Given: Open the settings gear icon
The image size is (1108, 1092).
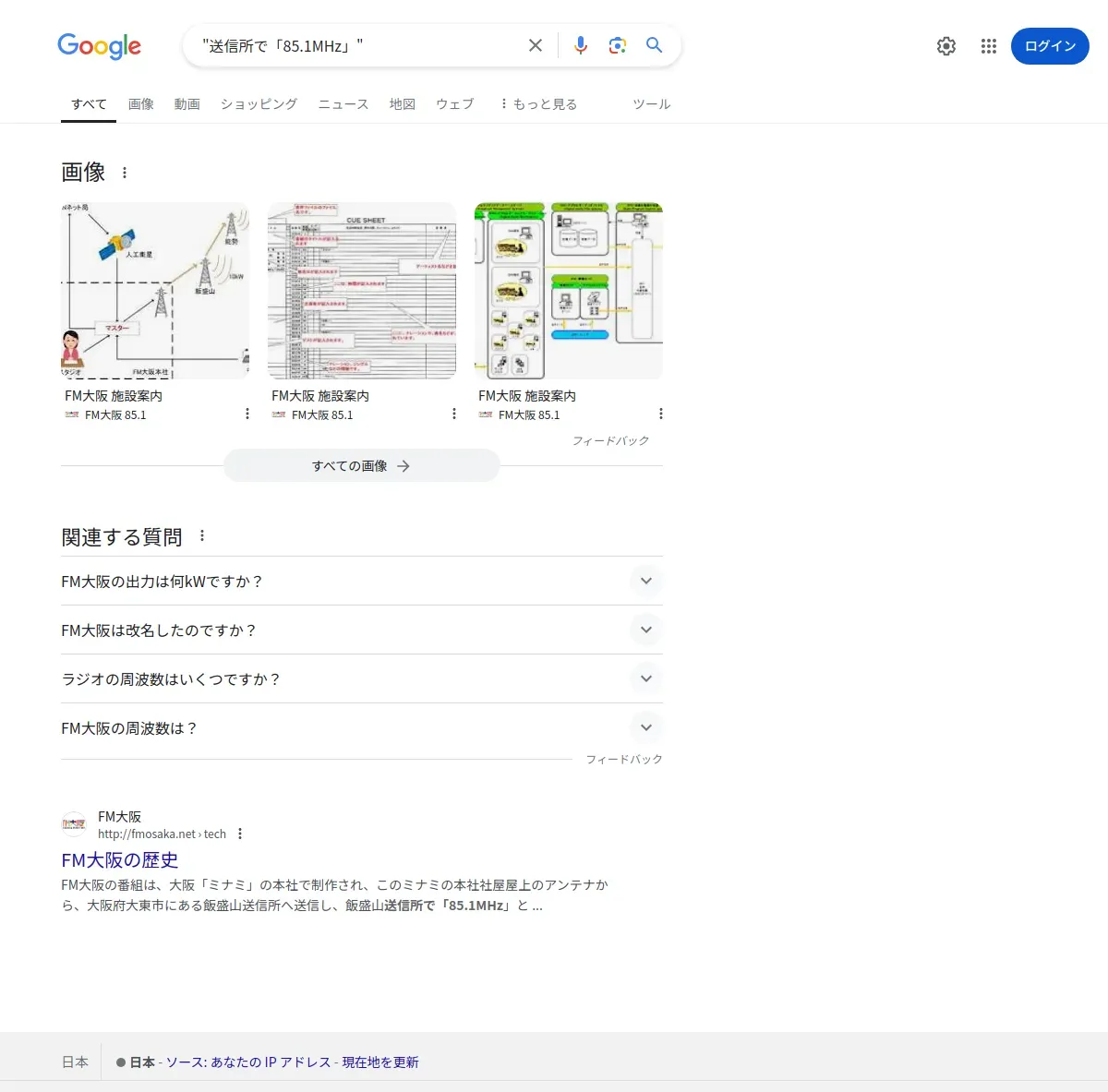Looking at the screenshot, I should [946, 46].
